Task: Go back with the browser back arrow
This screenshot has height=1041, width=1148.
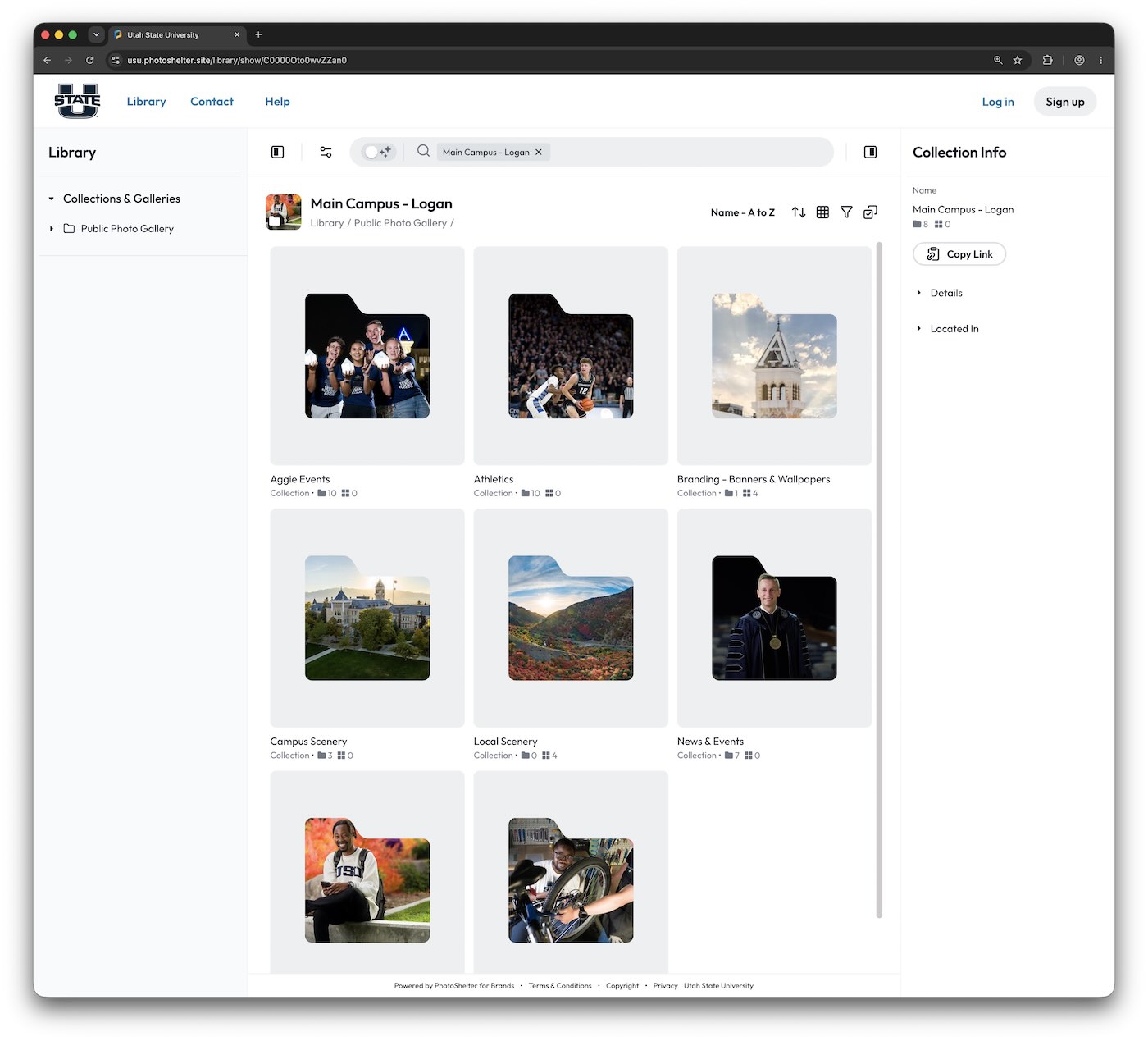Action: pyautogui.click(x=47, y=60)
